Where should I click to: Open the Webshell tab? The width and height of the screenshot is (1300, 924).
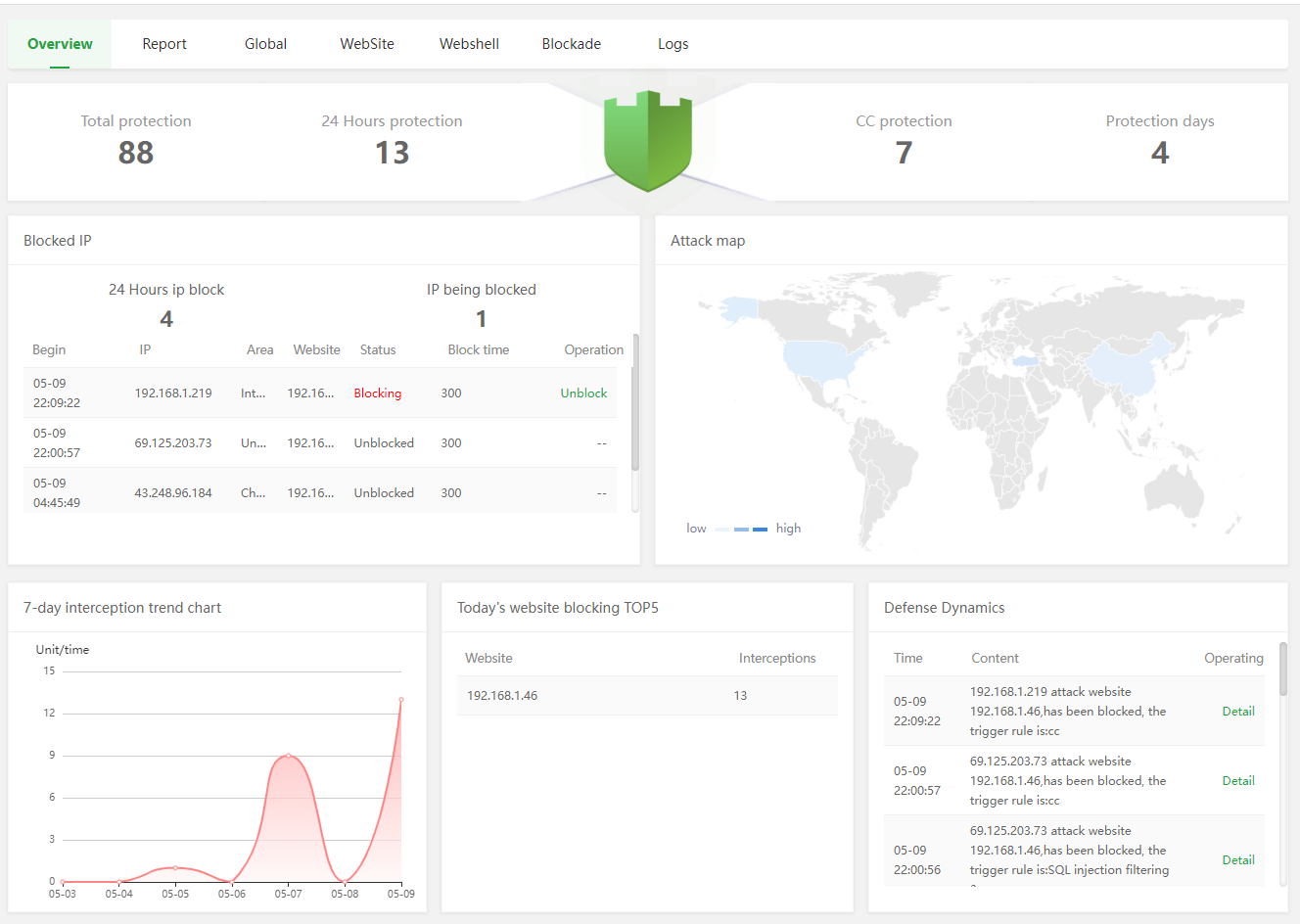point(469,44)
